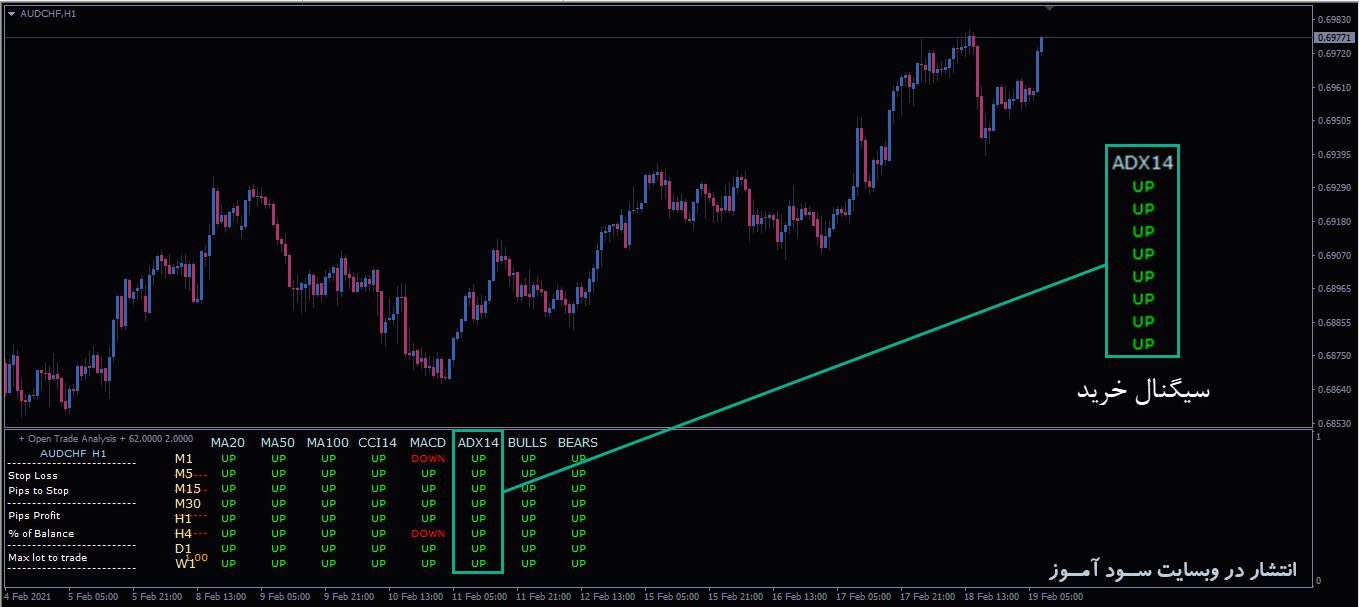
Task: Click the MACD column header
Action: click(x=428, y=442)
